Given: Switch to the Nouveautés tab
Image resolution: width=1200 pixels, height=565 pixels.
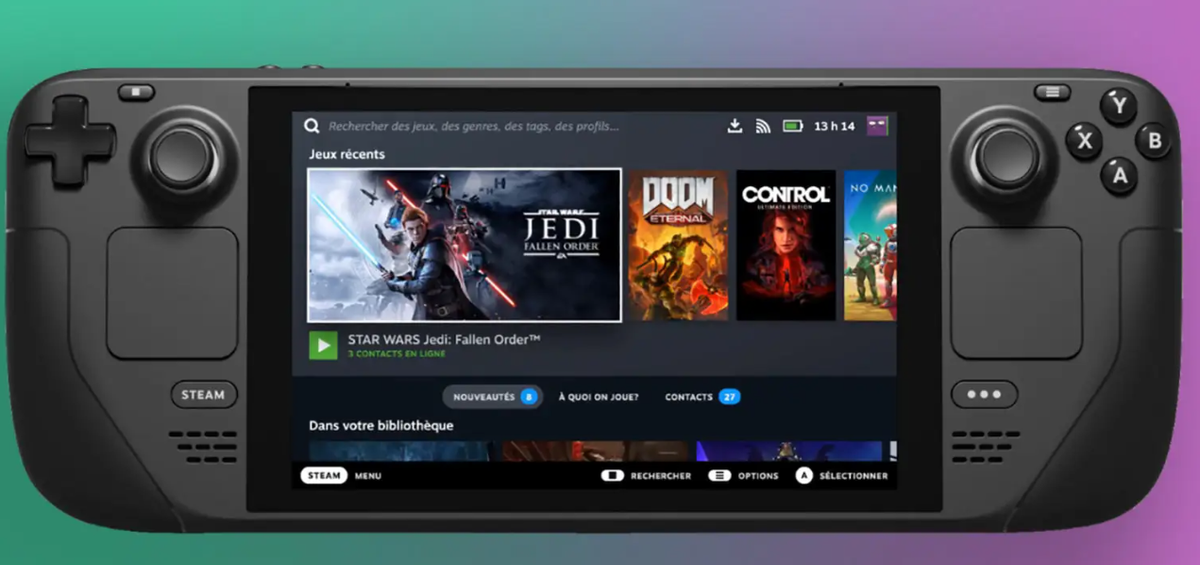Looking at the screenshot, I should pos(492,397).
